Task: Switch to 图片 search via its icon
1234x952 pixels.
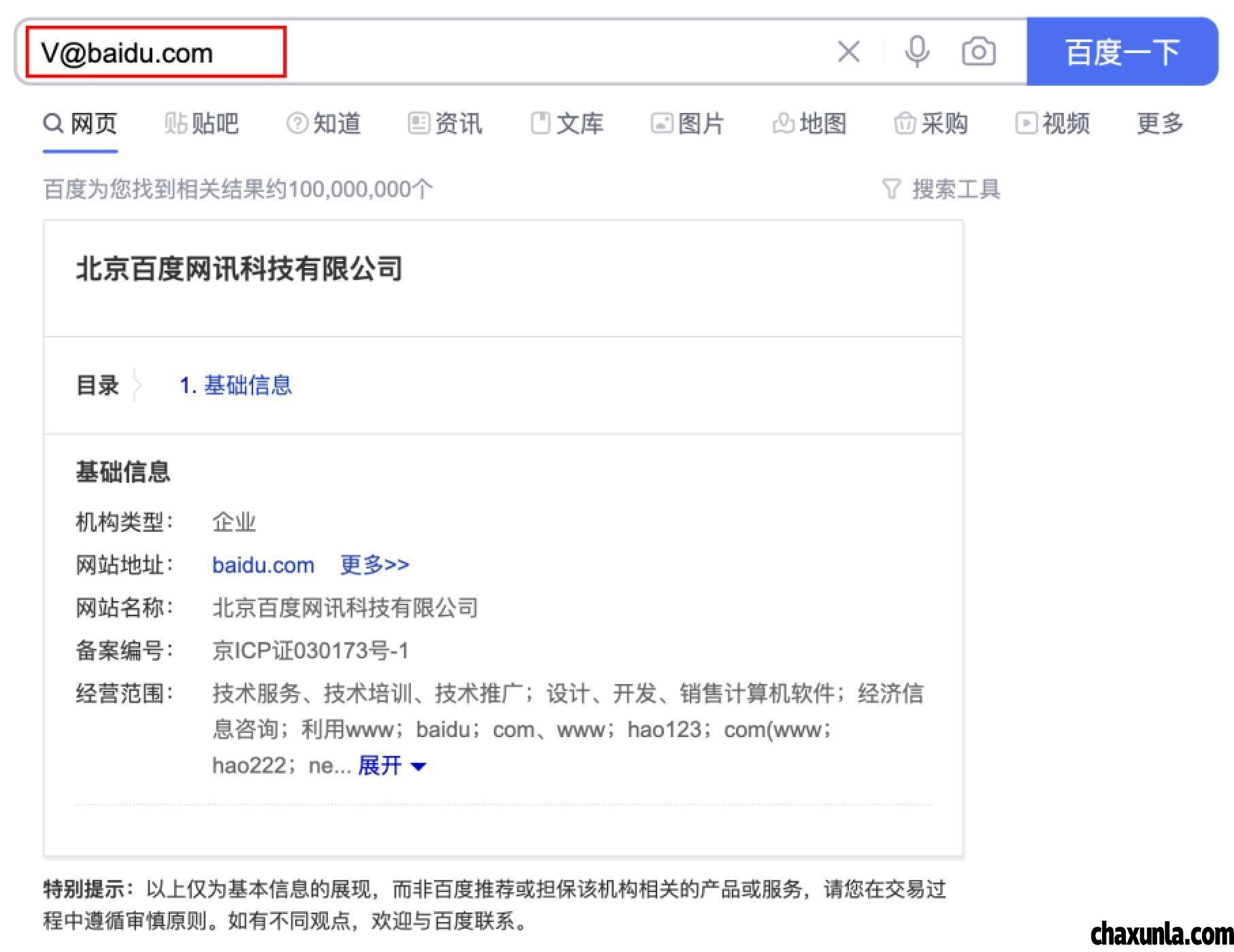Action: [662, 123]
